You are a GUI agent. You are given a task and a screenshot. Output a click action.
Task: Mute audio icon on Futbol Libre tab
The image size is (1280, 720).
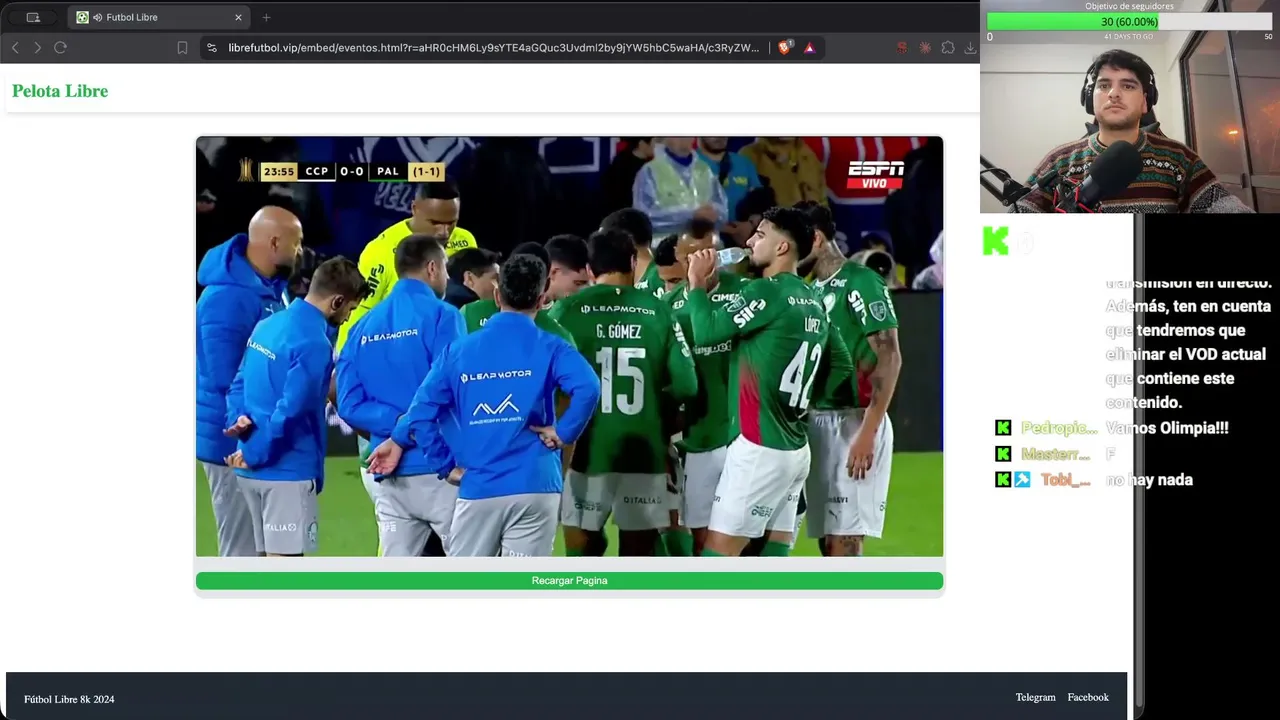[x=98, y=17]
